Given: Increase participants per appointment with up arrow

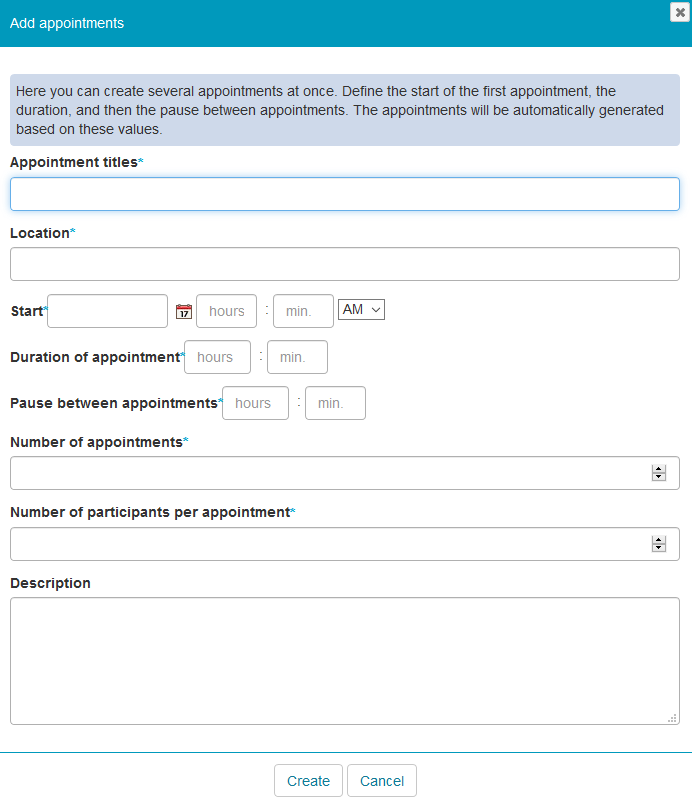Looking at the screenshot, I should (x=658, y=540).
